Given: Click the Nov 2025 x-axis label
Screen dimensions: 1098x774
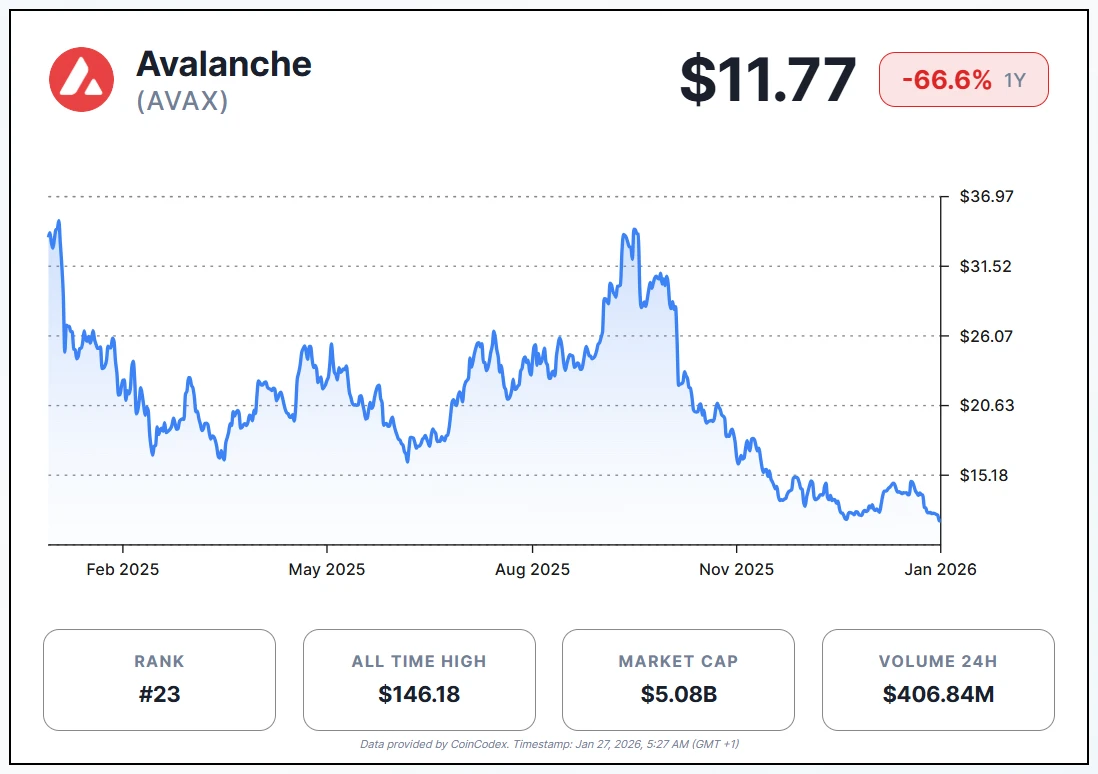Looking at the screenshot, I should click(x=736, y=570).
